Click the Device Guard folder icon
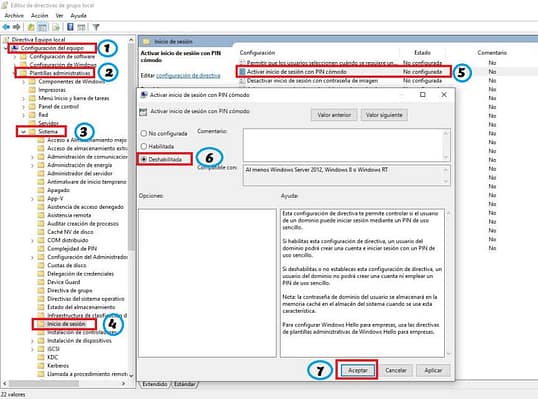538x399 pixels. (x=41, y=282)
